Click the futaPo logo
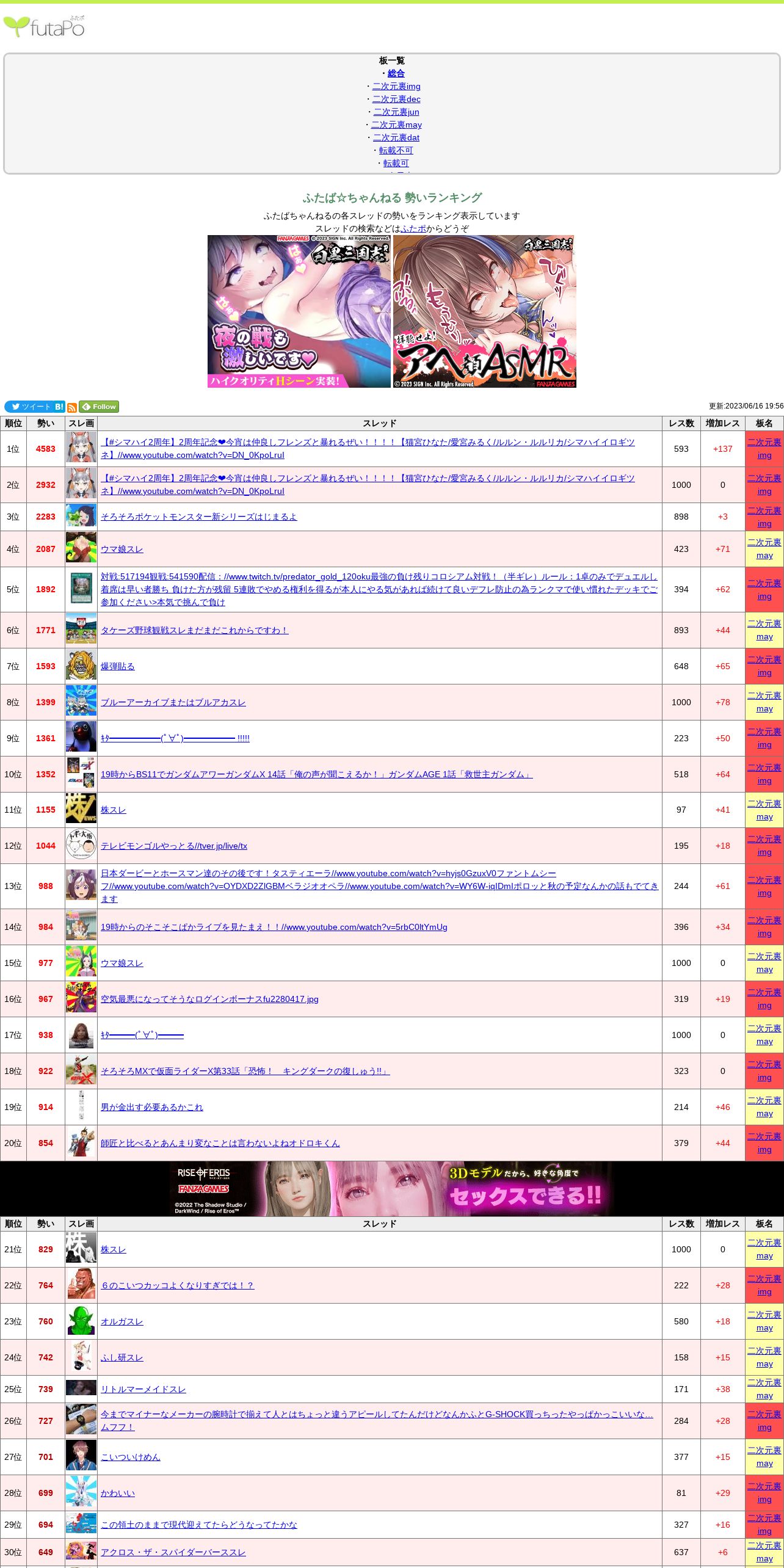 [44, 26]
